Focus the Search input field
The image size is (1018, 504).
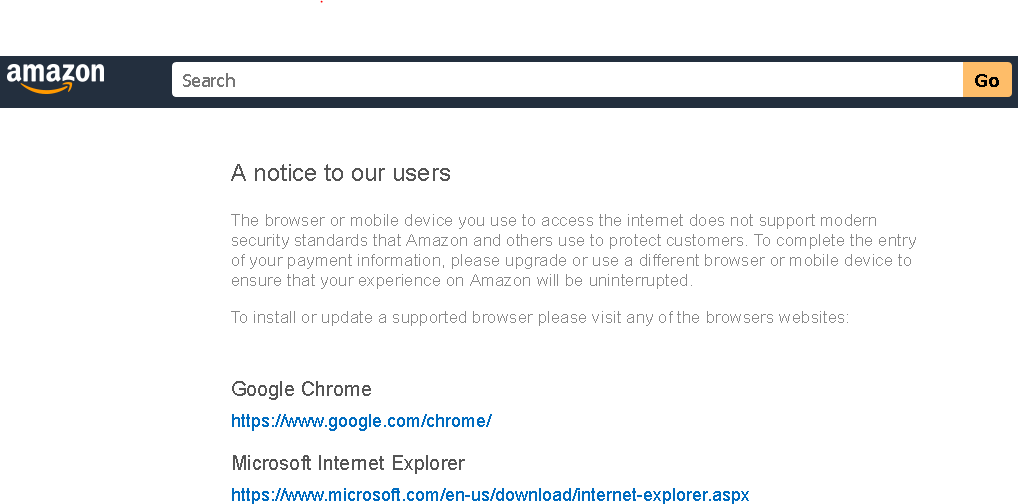tap(567, 80)
